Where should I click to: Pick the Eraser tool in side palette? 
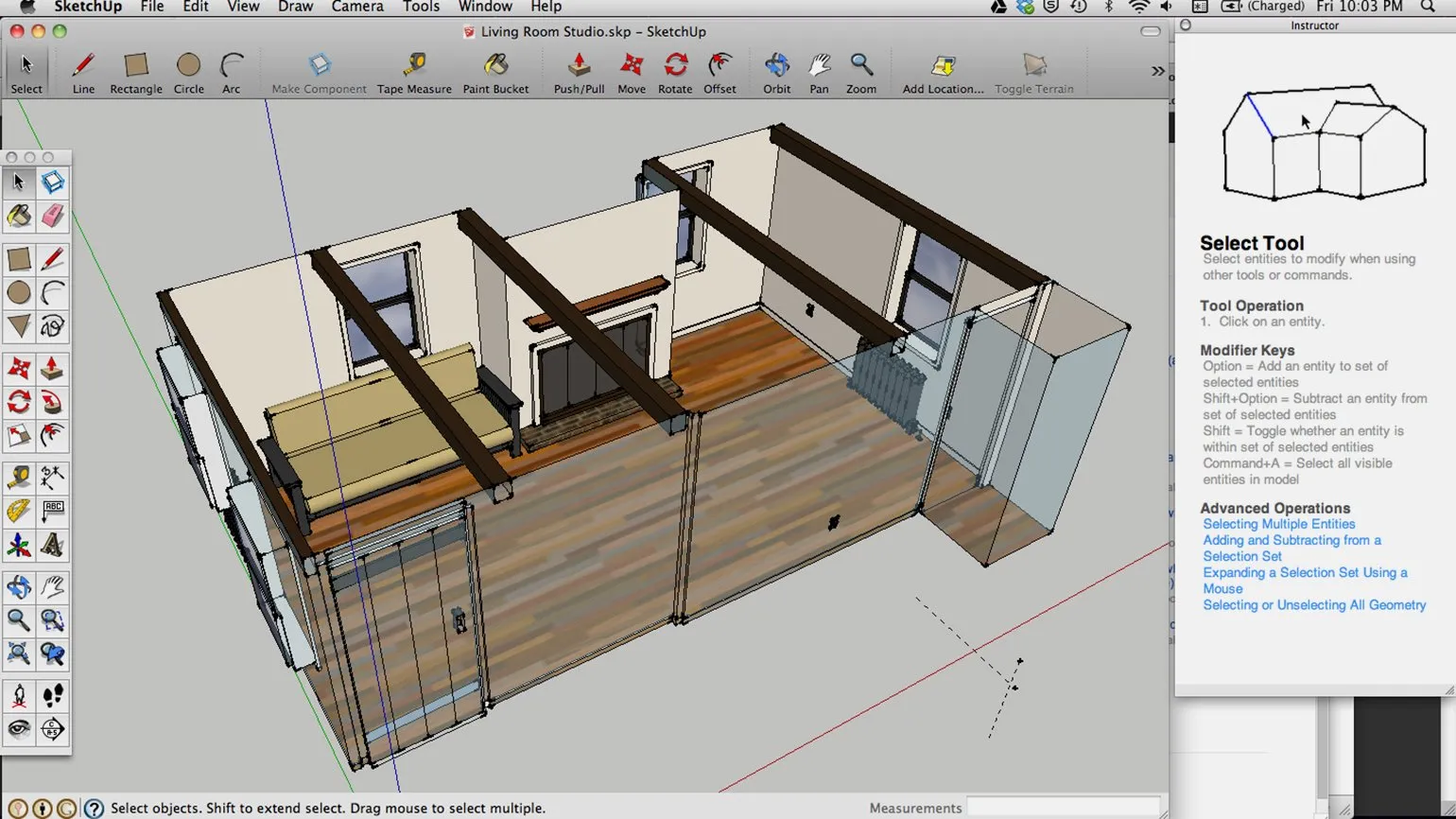click(x=53, y=216)
